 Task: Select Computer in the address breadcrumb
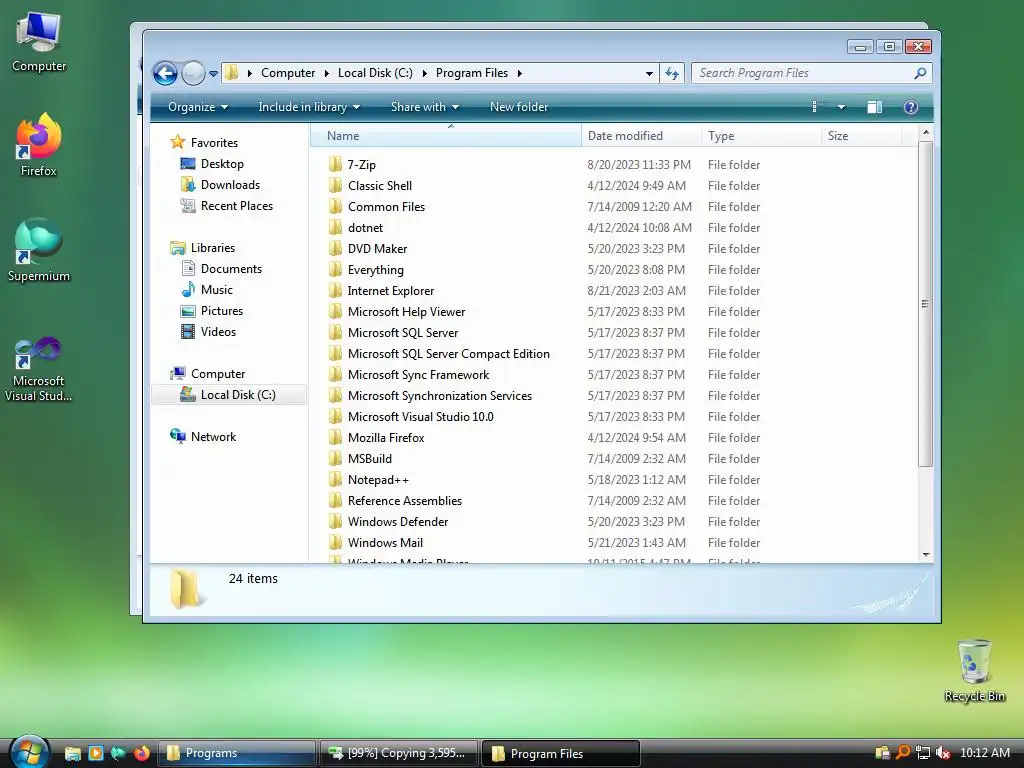(x=288, y=73)
